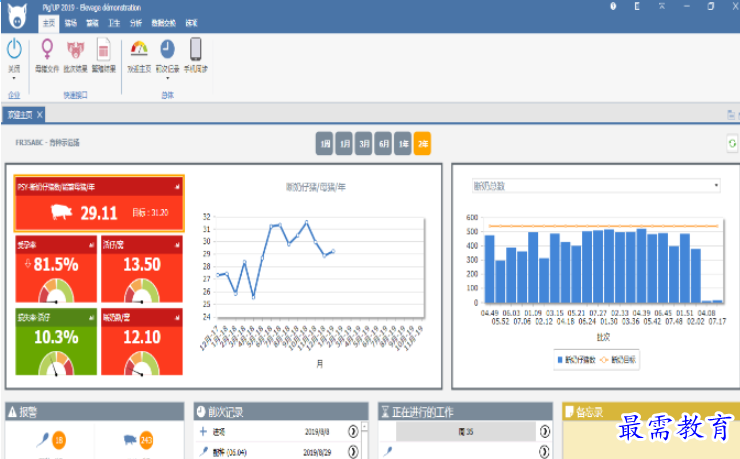740x459 pixels.
Task: Select the 3月 period button
Action: (364, 143)
